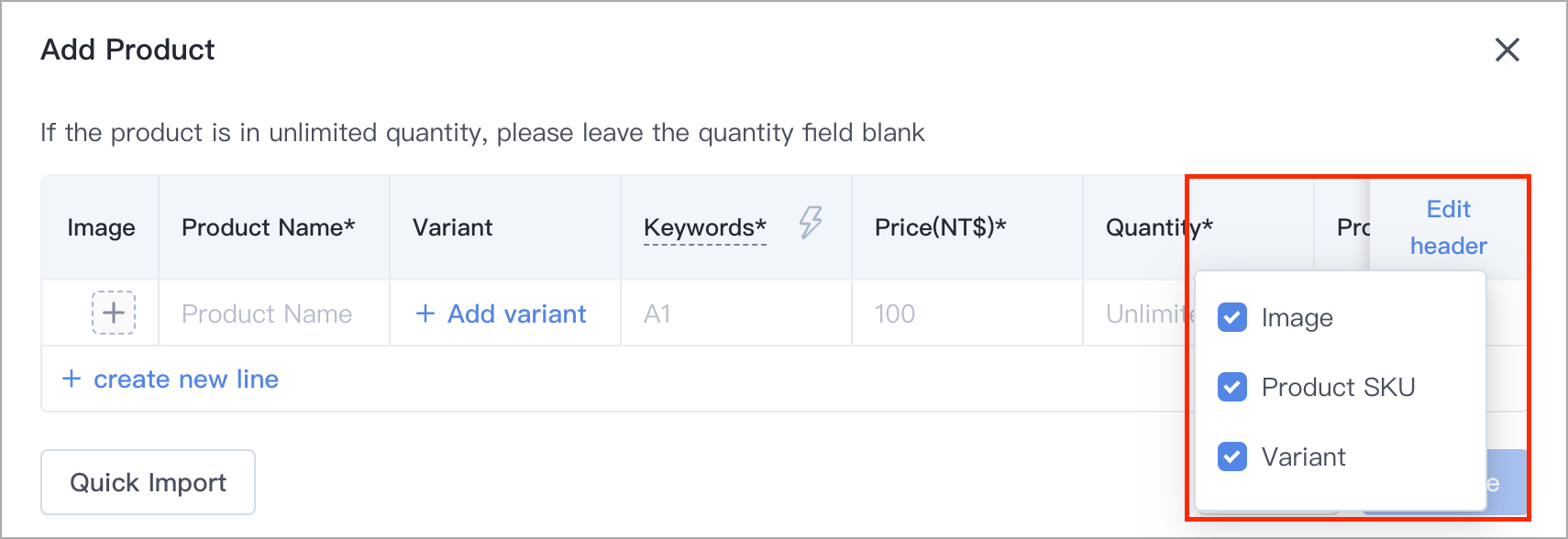Disable the Variant column checkbox

[x=1232, y=456]
